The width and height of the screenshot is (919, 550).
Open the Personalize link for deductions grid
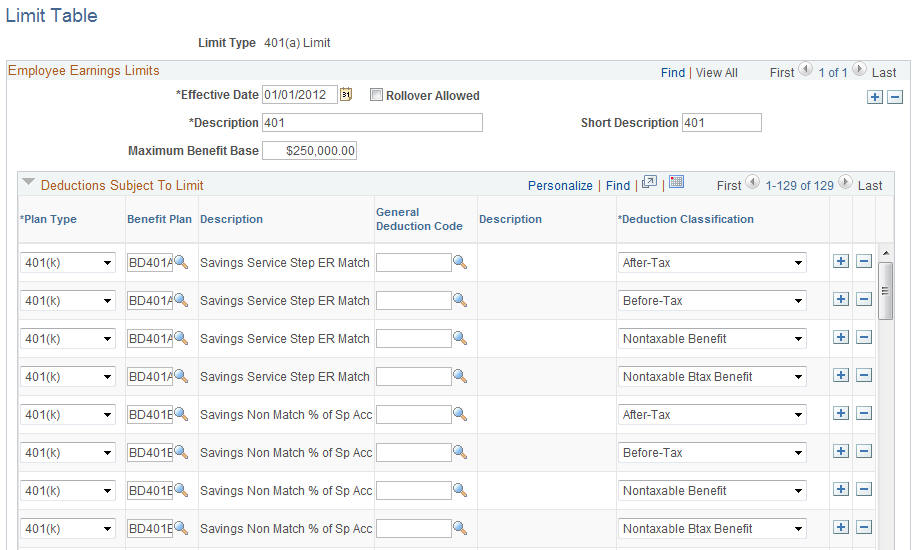tap(560, 186)
